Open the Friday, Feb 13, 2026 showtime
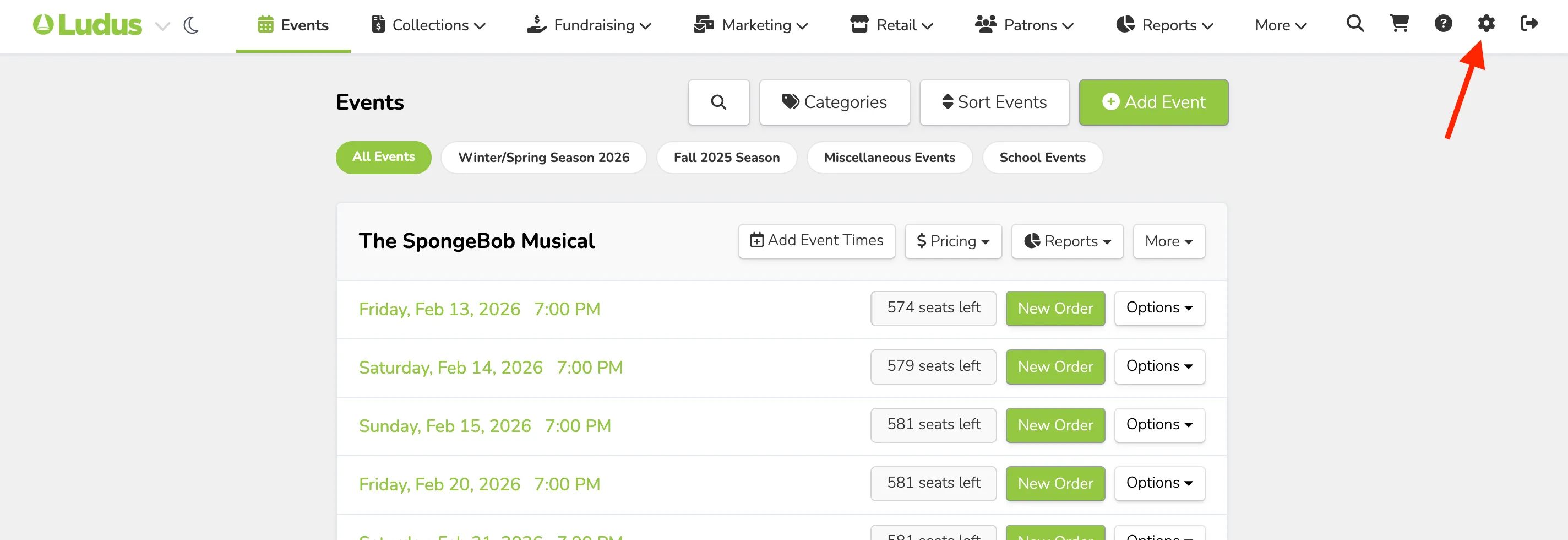1568x540 pixels. pos(480,309)
